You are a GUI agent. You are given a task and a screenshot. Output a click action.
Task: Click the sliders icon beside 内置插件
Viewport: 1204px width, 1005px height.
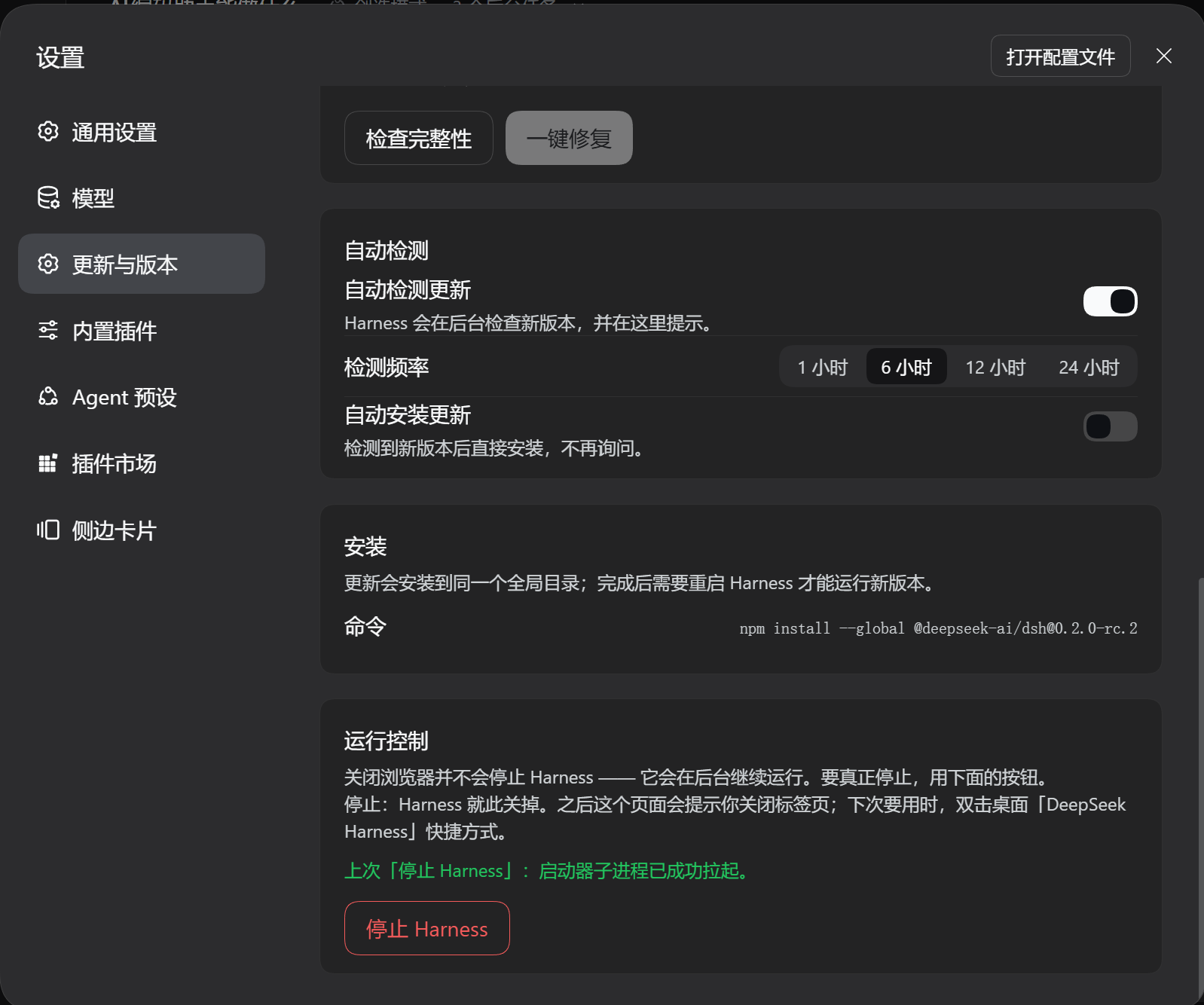point(48,330)
